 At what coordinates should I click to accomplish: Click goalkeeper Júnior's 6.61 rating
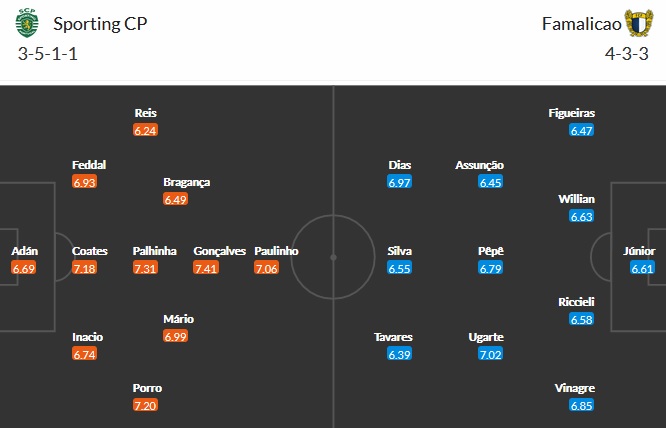point(643,268)
